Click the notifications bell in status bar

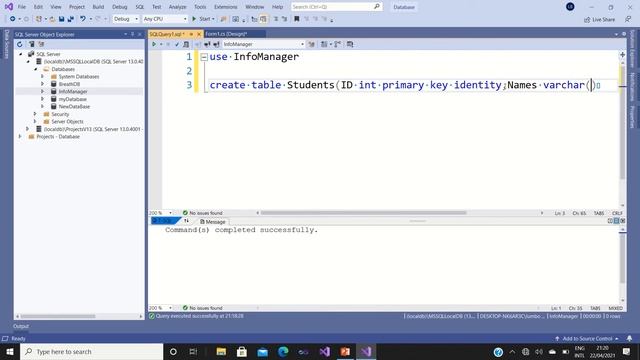click(629, 338)
